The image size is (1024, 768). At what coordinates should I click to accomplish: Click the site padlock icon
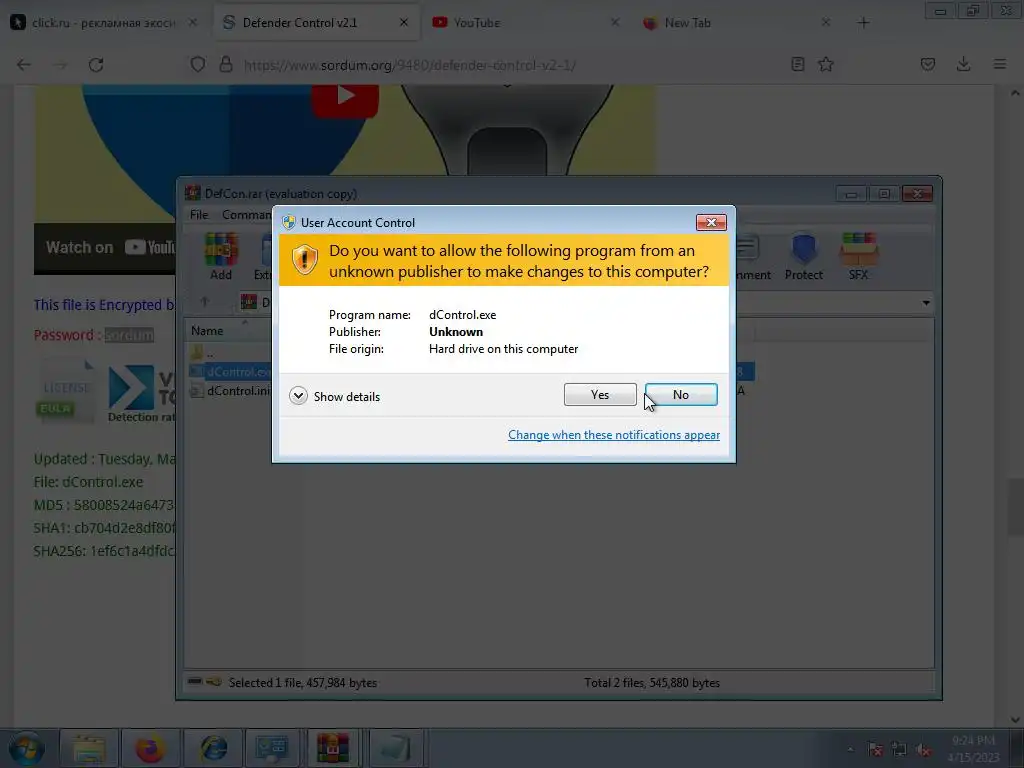(226, 65)
